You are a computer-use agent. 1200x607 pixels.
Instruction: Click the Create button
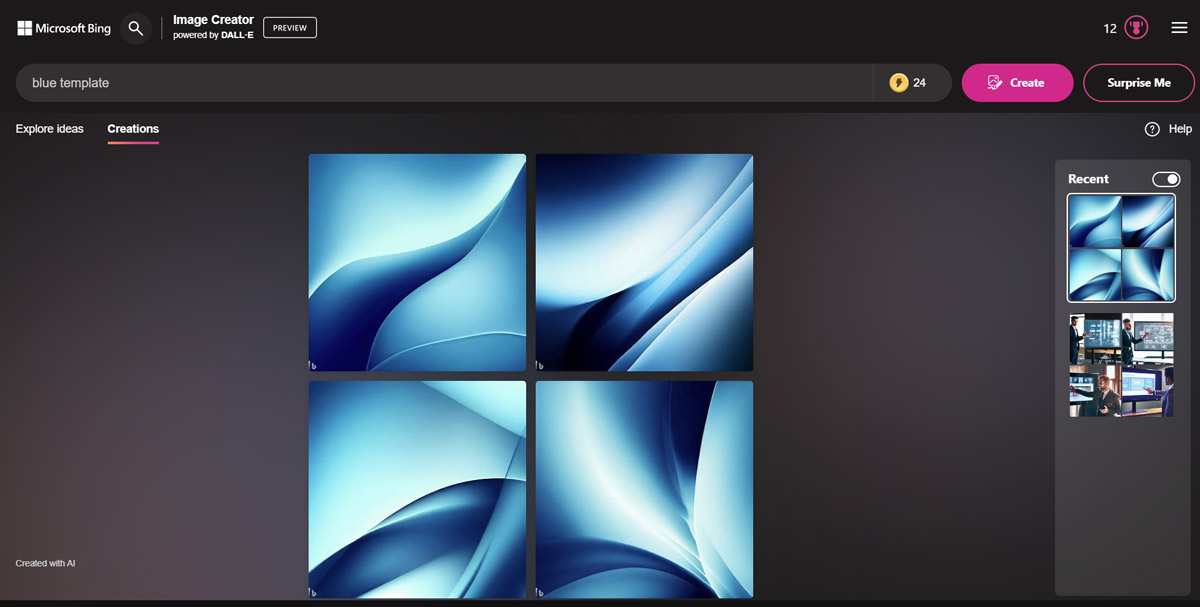pyautogui.click(x=1017, y=83)
